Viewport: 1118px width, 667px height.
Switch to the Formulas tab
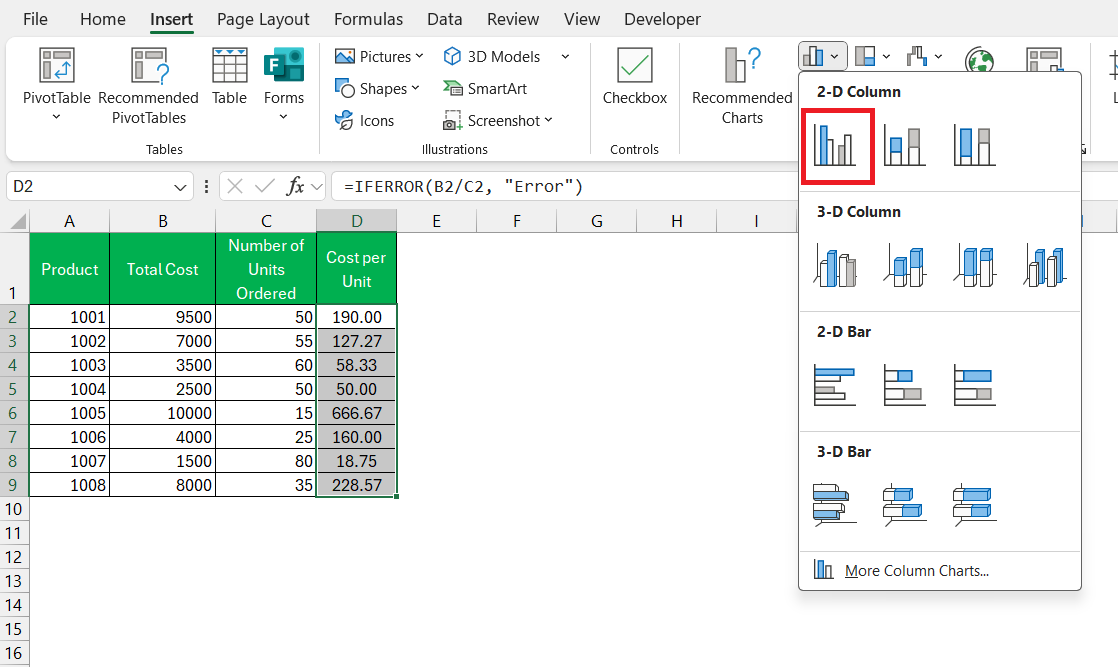tap(369, 19)
